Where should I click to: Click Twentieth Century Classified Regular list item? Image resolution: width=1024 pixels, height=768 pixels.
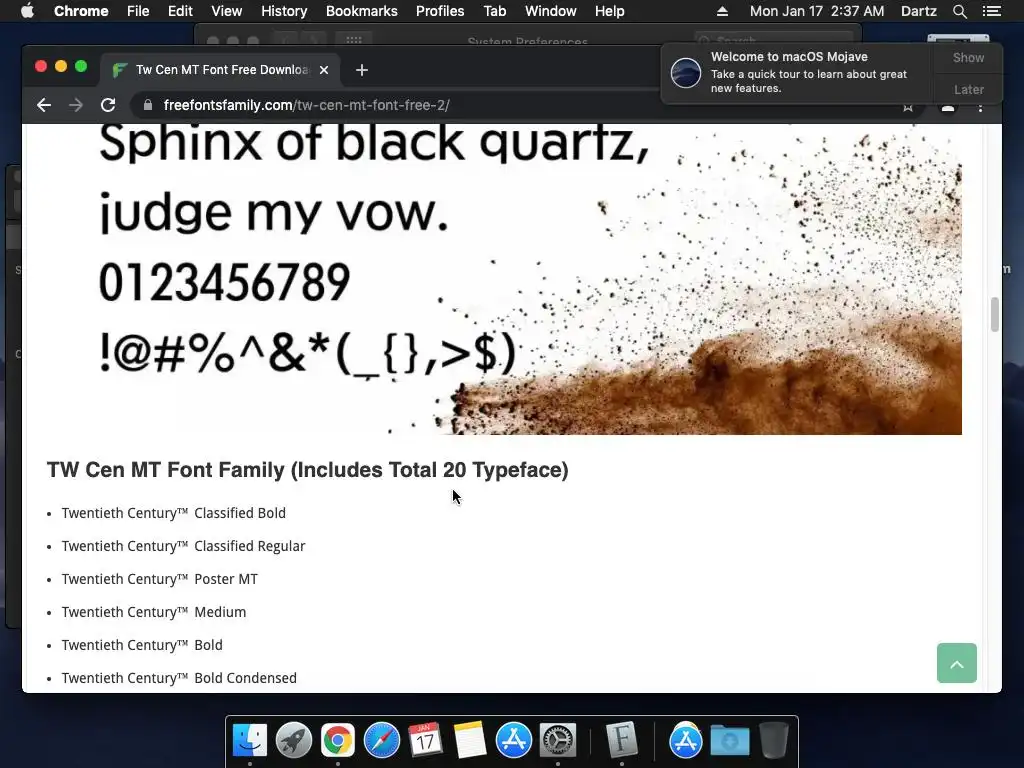tap(184, 546)
